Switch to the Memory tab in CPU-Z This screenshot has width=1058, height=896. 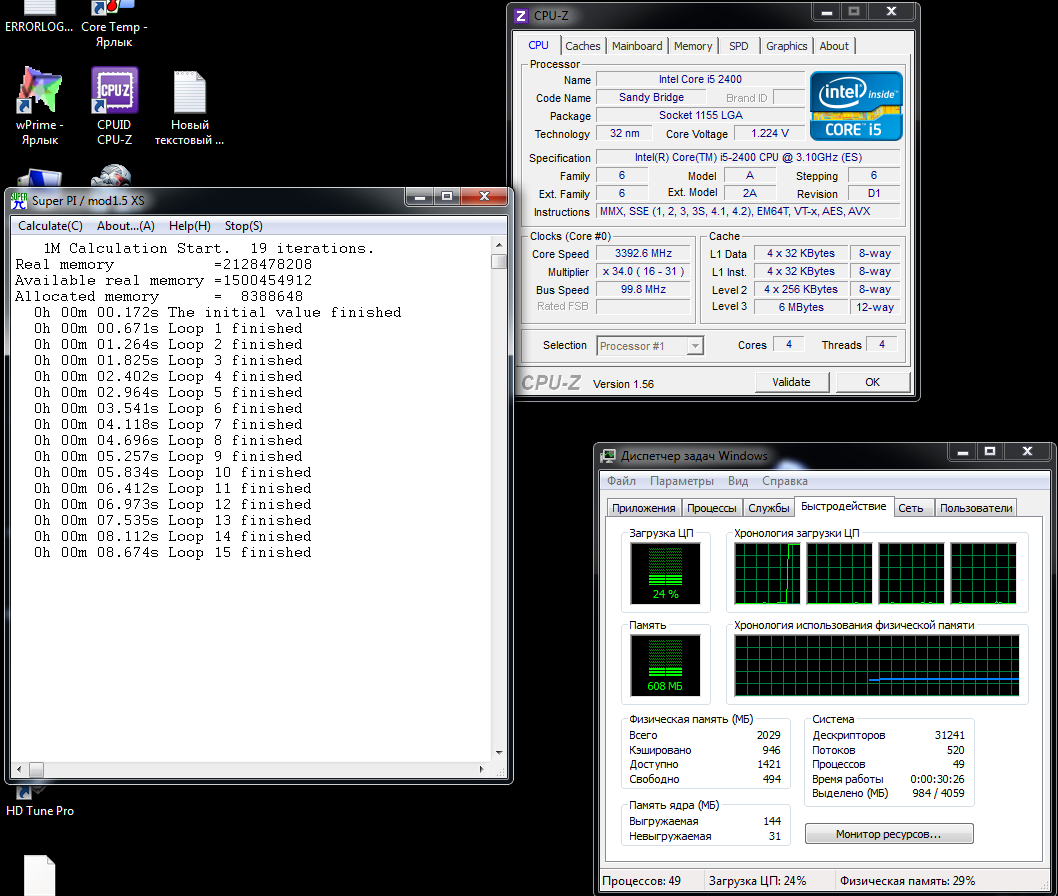pos(693,46)
